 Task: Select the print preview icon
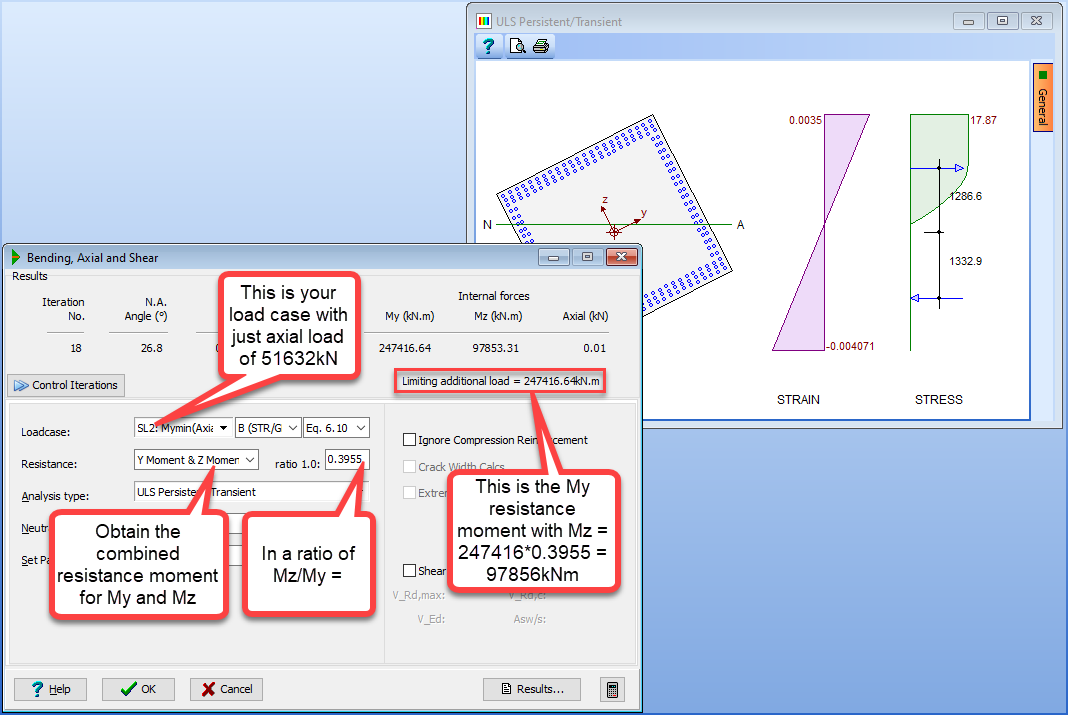[518, 45]
